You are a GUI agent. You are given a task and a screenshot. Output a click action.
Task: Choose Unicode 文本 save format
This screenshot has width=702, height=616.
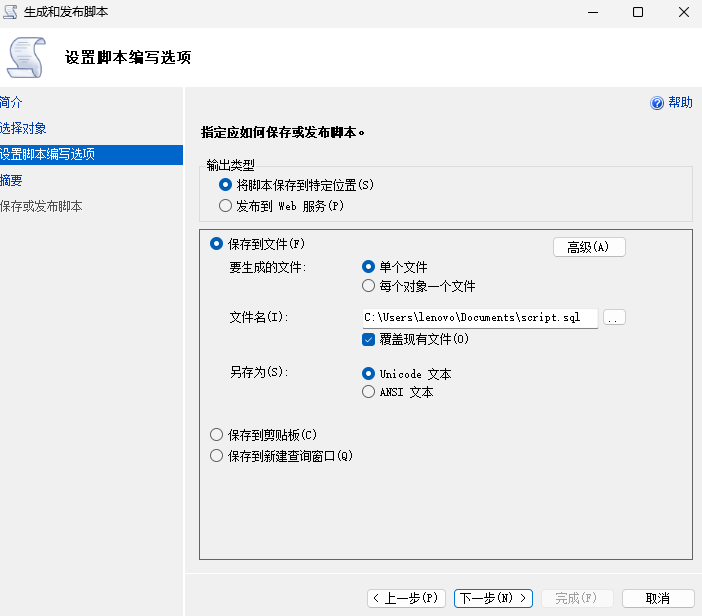368,373
